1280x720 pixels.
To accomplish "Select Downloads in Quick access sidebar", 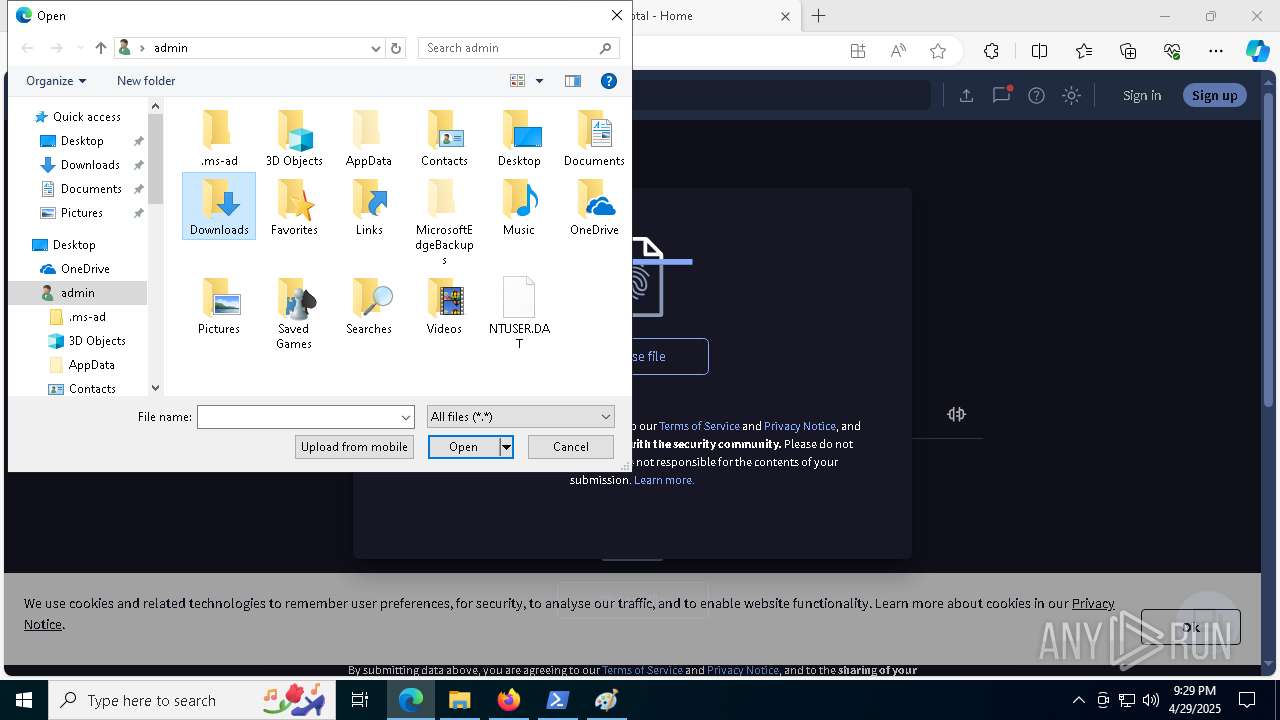I will (x=90, y=165).
